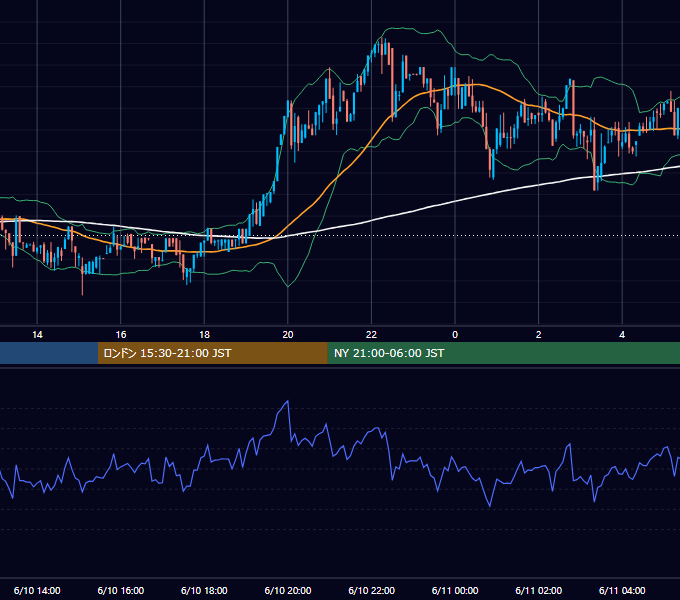Click the 22 hour label on price chart axis

point(371,335)
